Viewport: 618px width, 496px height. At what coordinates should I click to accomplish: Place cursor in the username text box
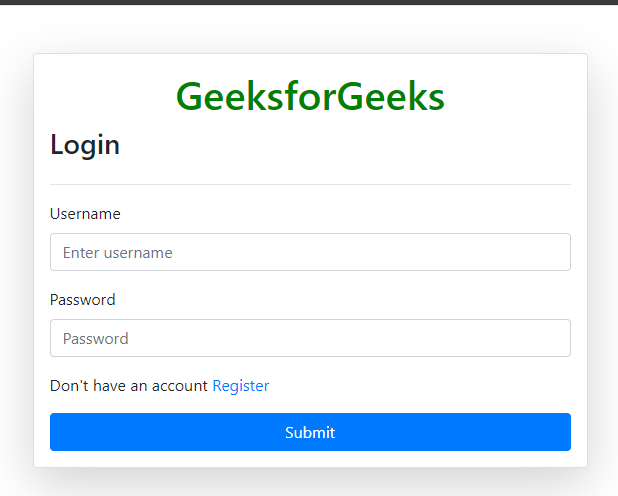[310, 252]
